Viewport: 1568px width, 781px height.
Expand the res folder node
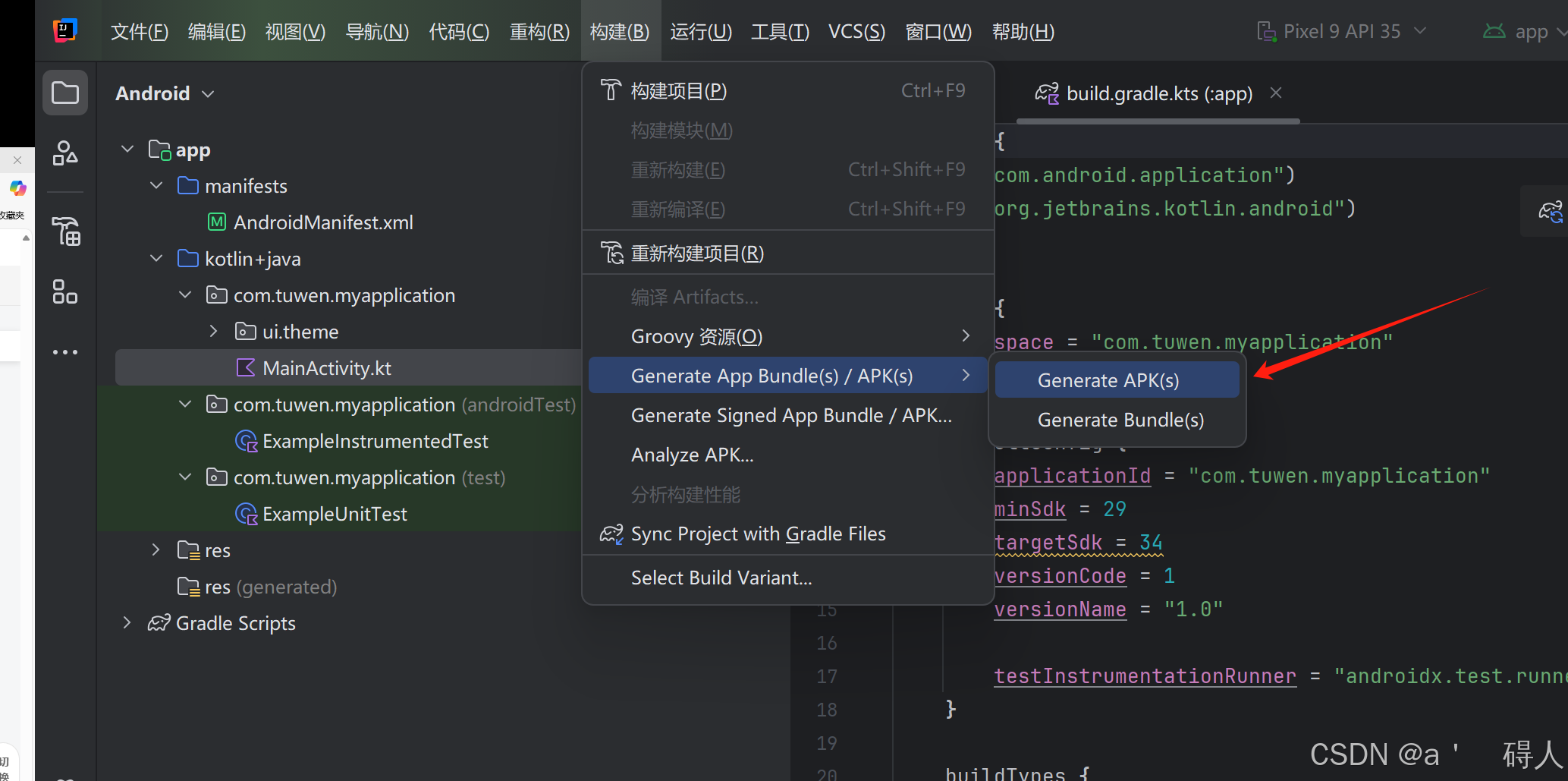pos(156,550)
